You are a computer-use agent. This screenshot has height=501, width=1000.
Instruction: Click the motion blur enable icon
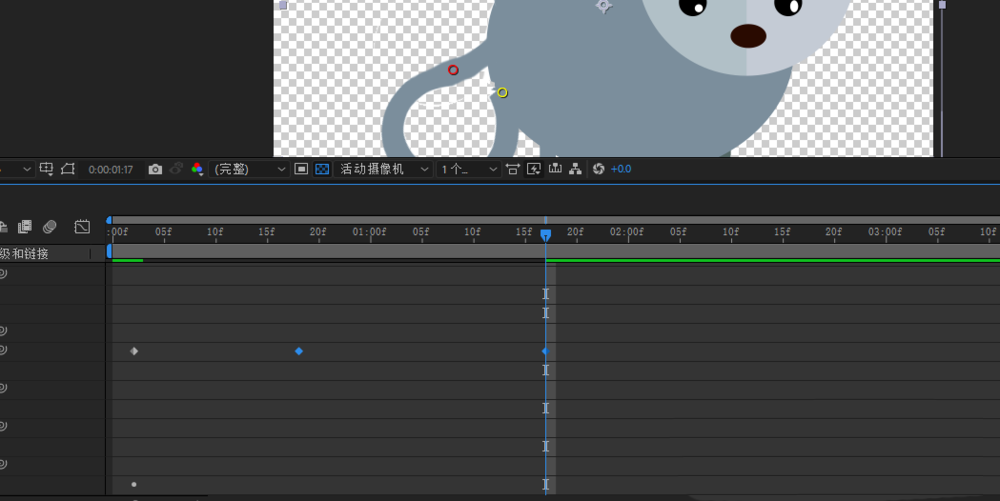49,227
